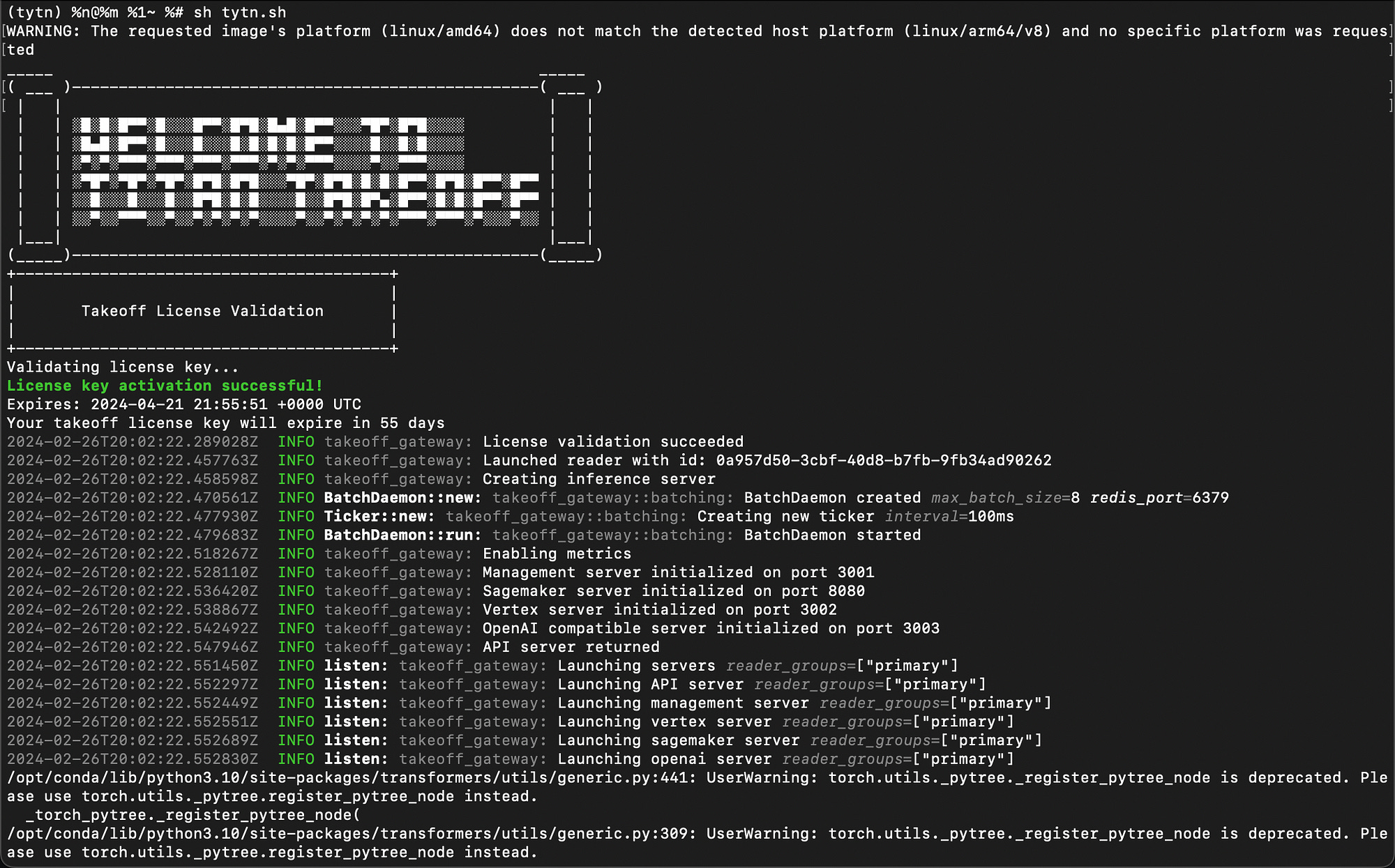Click the 'Launching openai server' log line
The width and height of the screenshot is (1395, 868).
pos(665,759)
